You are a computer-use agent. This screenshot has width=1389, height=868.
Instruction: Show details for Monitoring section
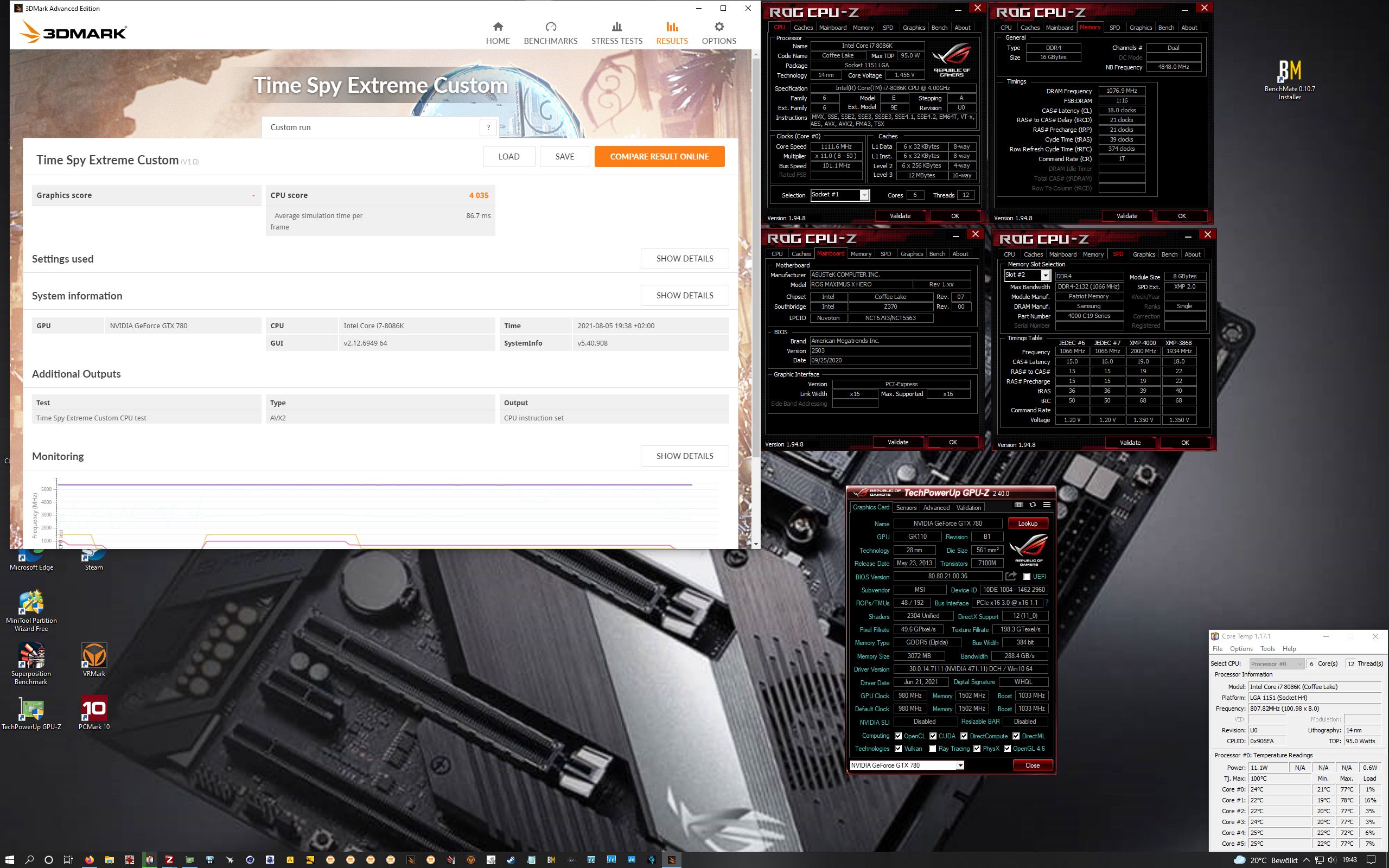point(685,456)
